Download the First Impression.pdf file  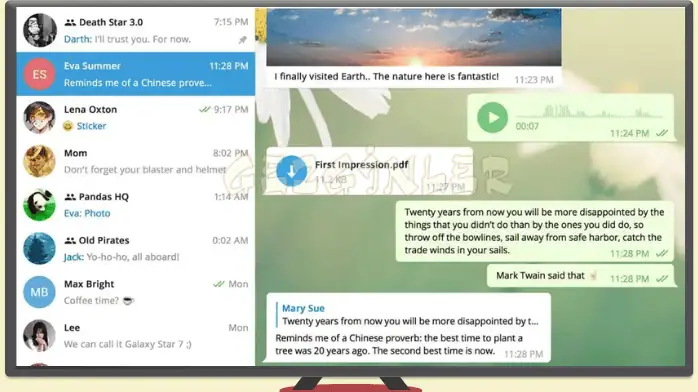click(292, 170)
